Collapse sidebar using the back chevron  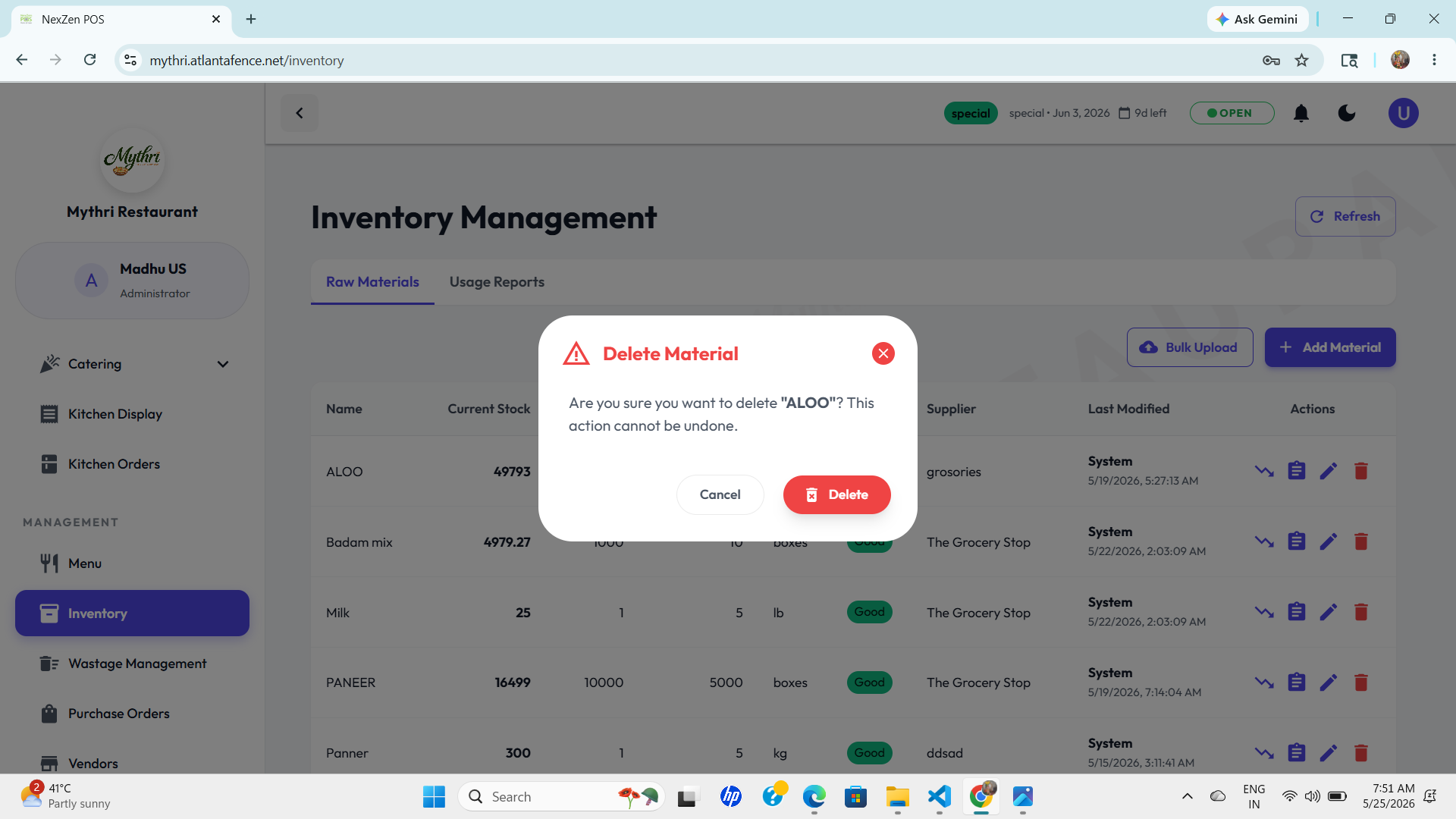pos(300,113)
